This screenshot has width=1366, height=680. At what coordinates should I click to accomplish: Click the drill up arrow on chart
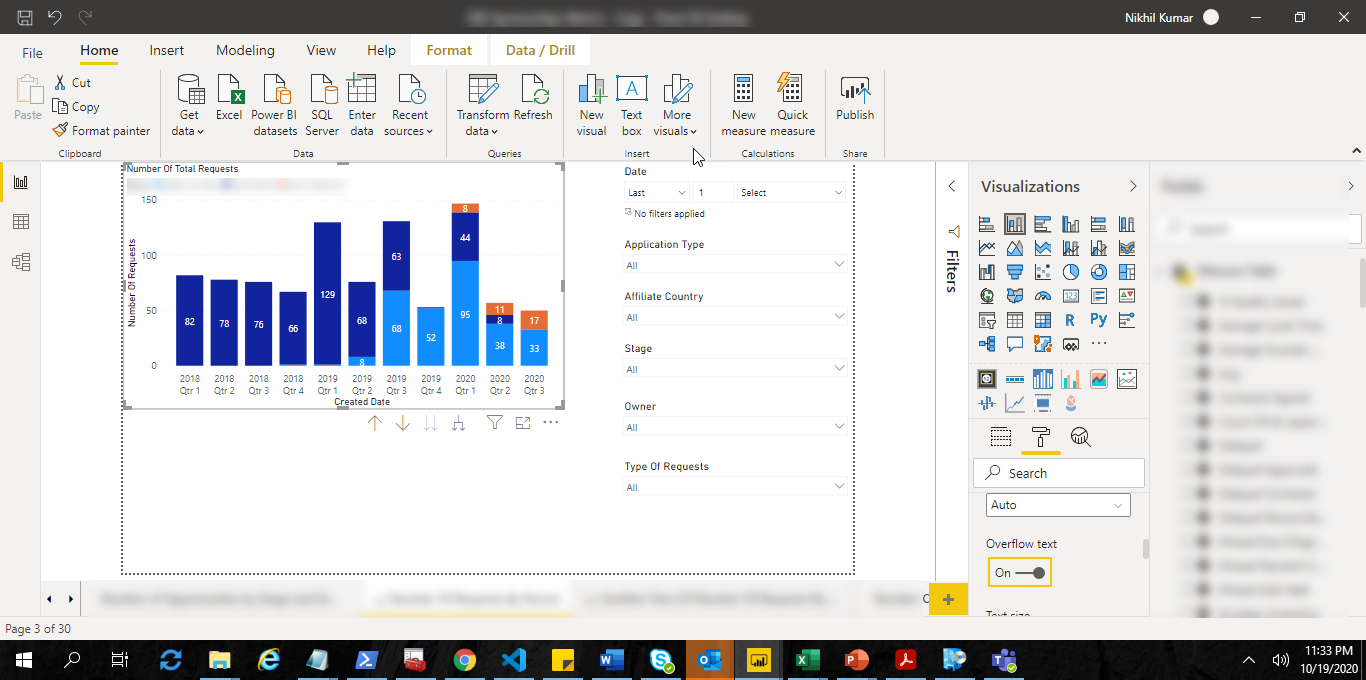click(375, 423)
